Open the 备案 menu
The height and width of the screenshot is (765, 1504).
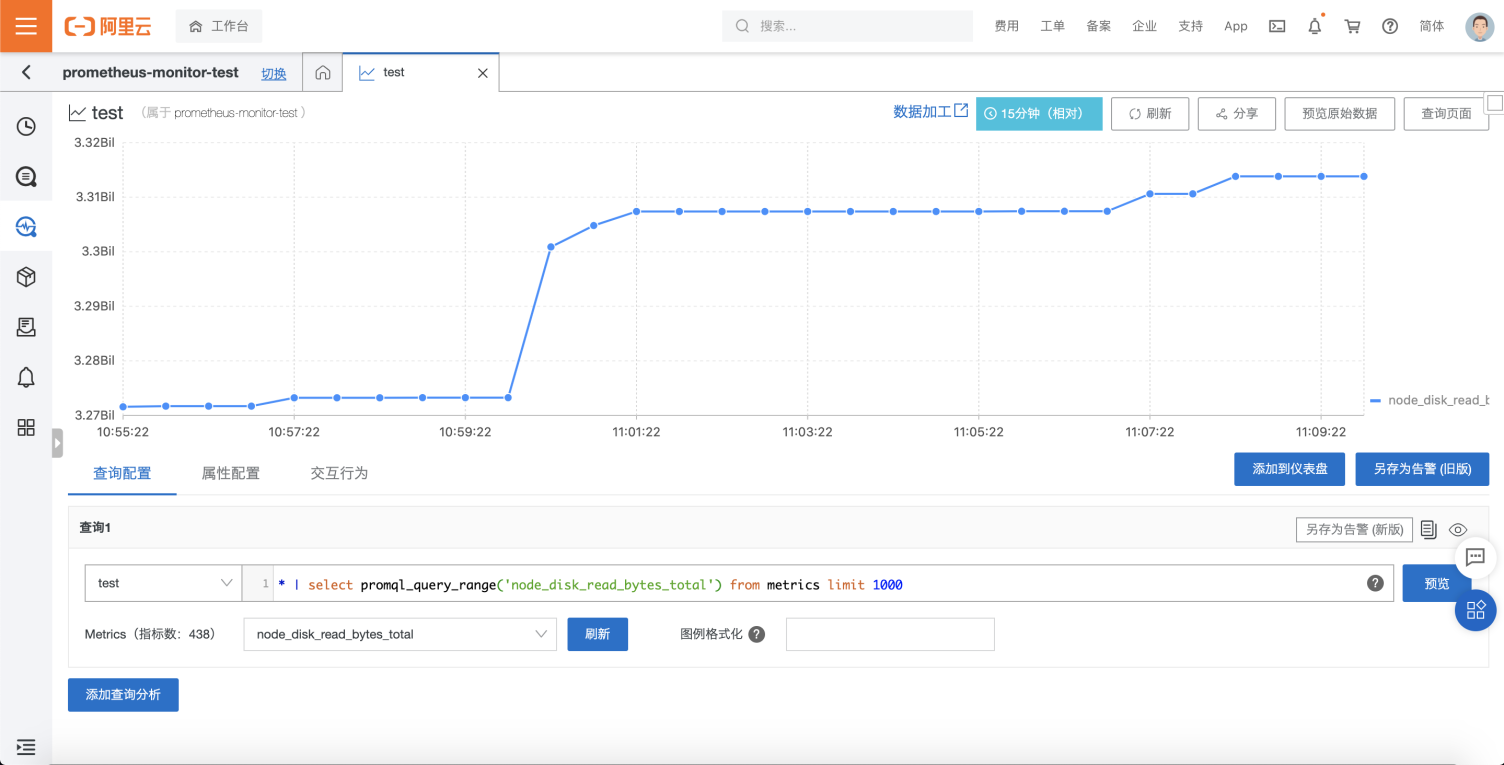coord(1099,27)
